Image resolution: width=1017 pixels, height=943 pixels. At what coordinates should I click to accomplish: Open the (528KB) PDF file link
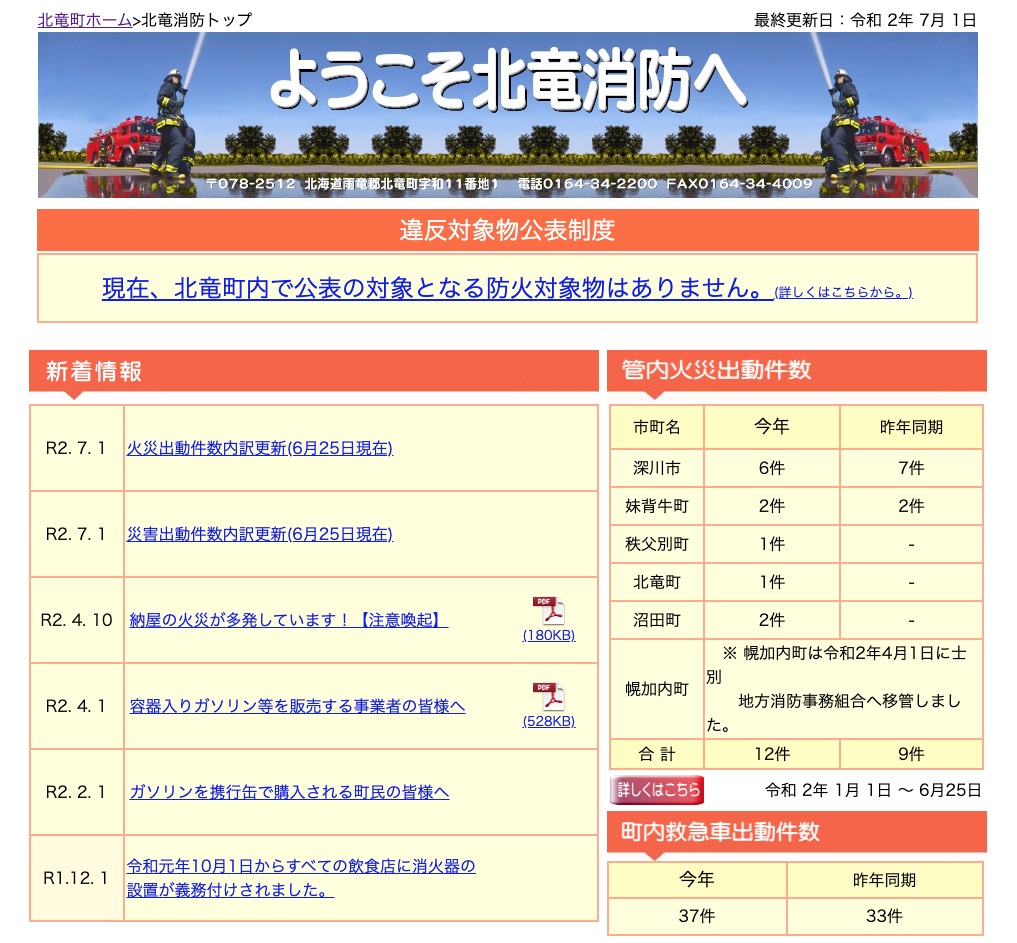tap(548, 722)
